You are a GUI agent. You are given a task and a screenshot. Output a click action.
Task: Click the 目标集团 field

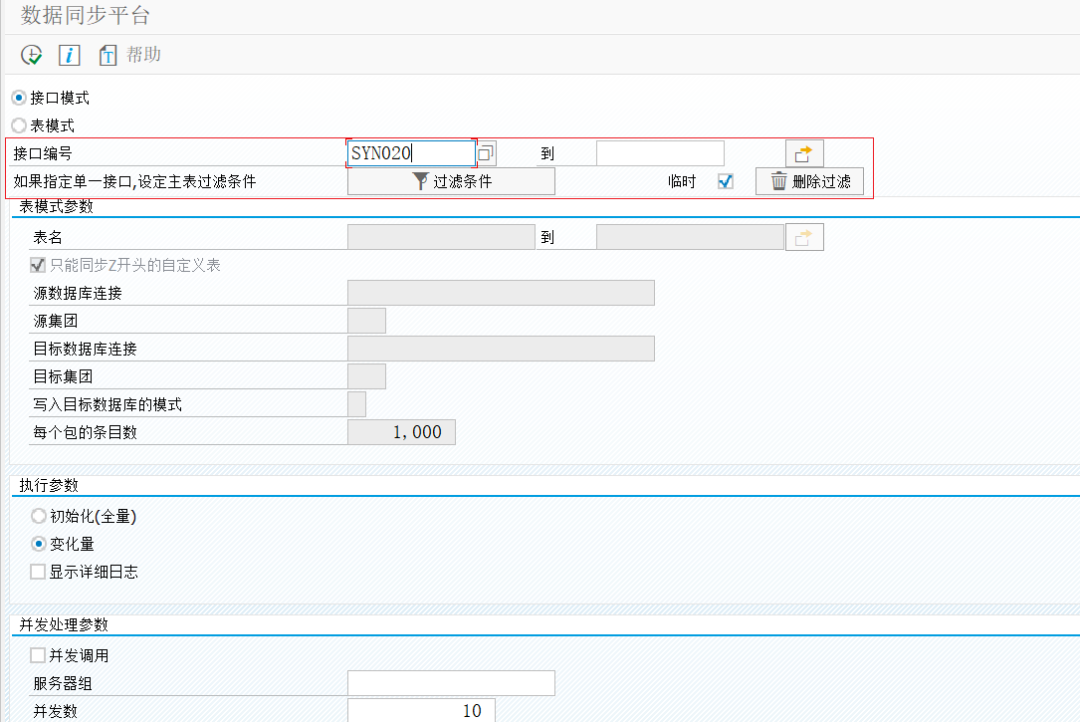(366, 376)
